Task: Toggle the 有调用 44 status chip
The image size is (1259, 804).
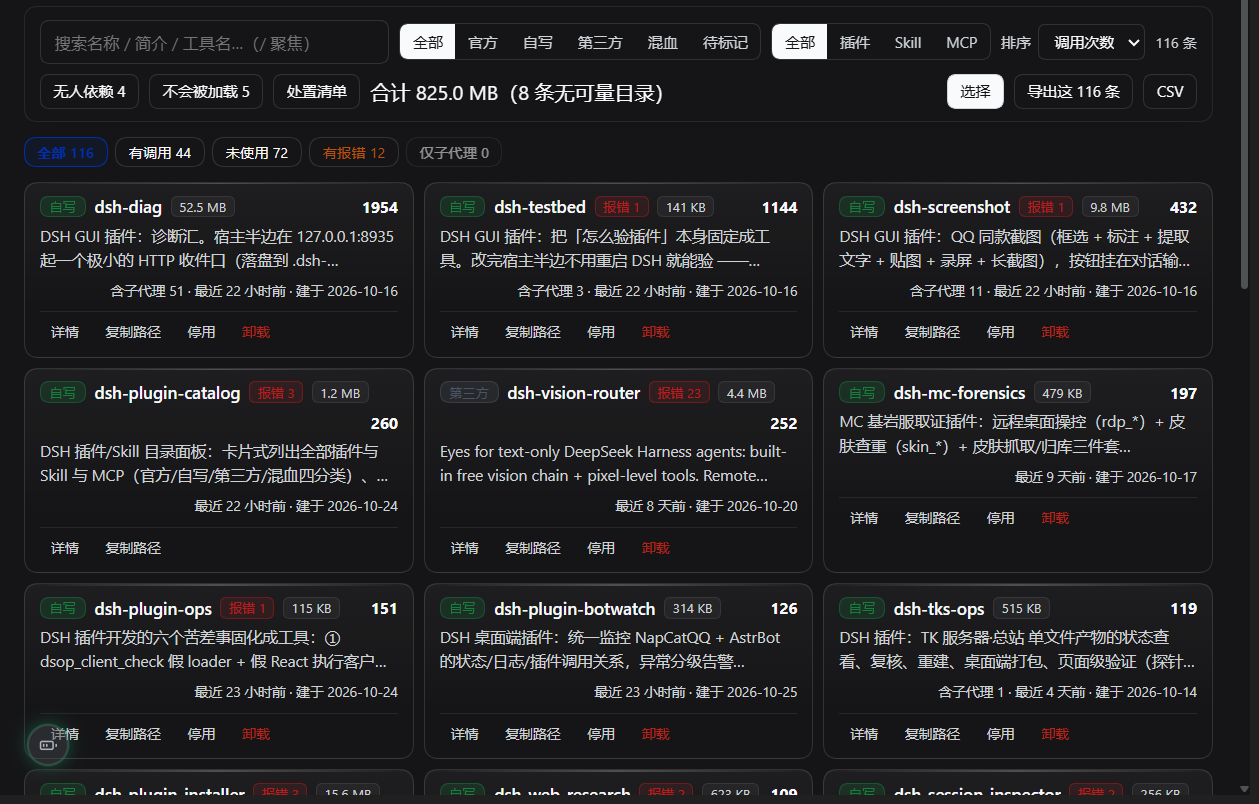Action: point(160,153)
